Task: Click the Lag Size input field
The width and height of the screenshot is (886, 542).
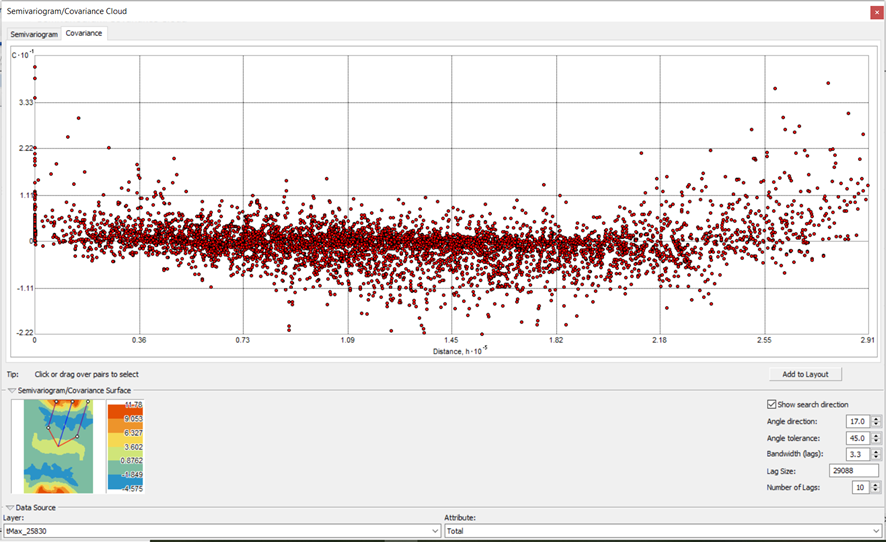Action: pyautogui.click(x=853, y=471)
